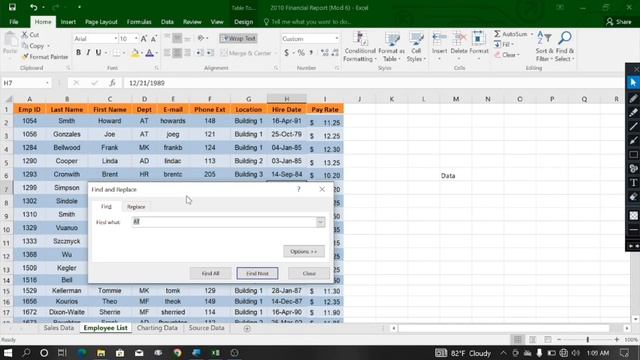Click the Delete cells icon

pos(459,40)
